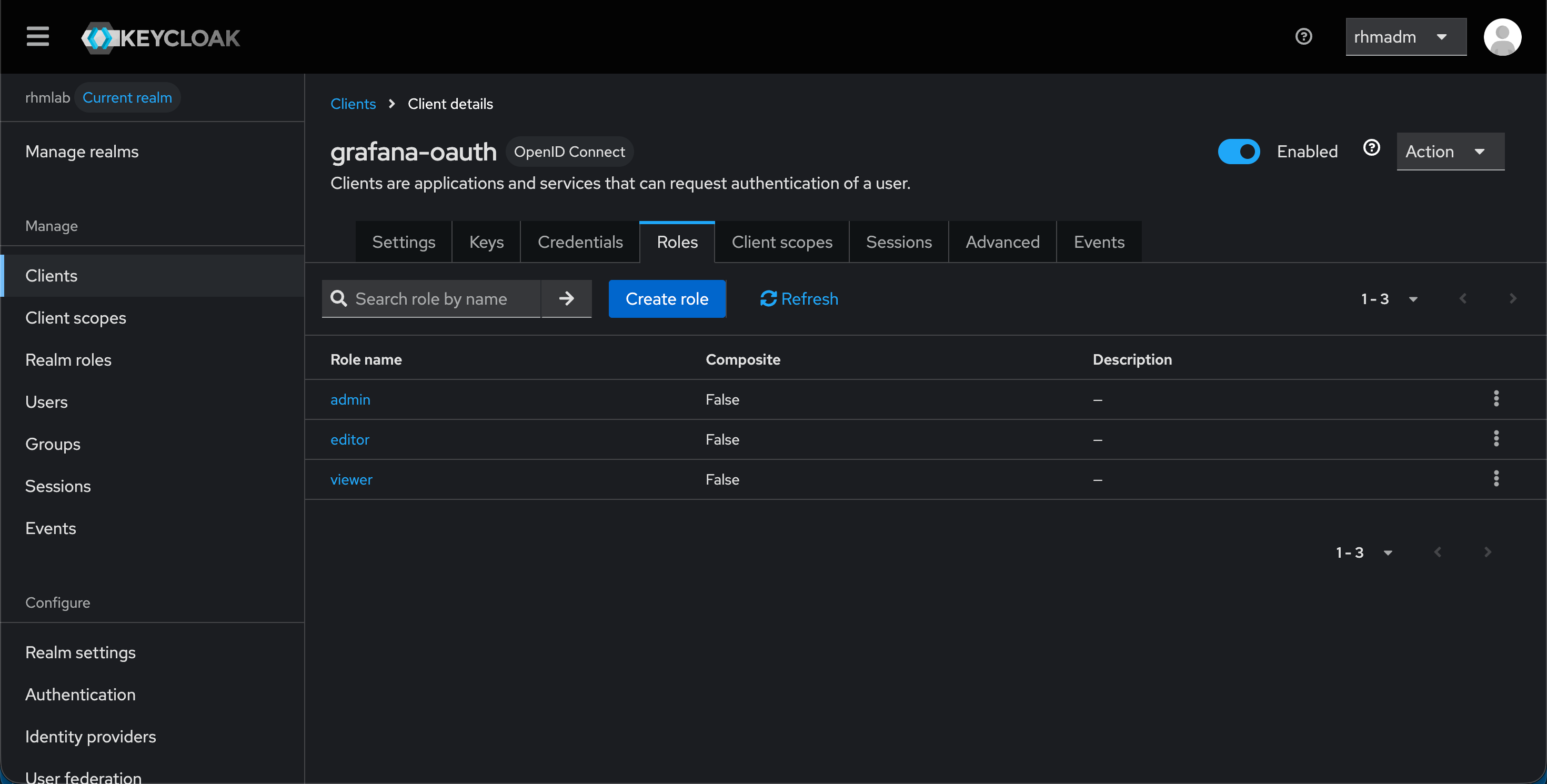Open the Action dropdown
The height and width of the screenshot is (784, 1547).
pyautogui.click(x=1450, y=152)
